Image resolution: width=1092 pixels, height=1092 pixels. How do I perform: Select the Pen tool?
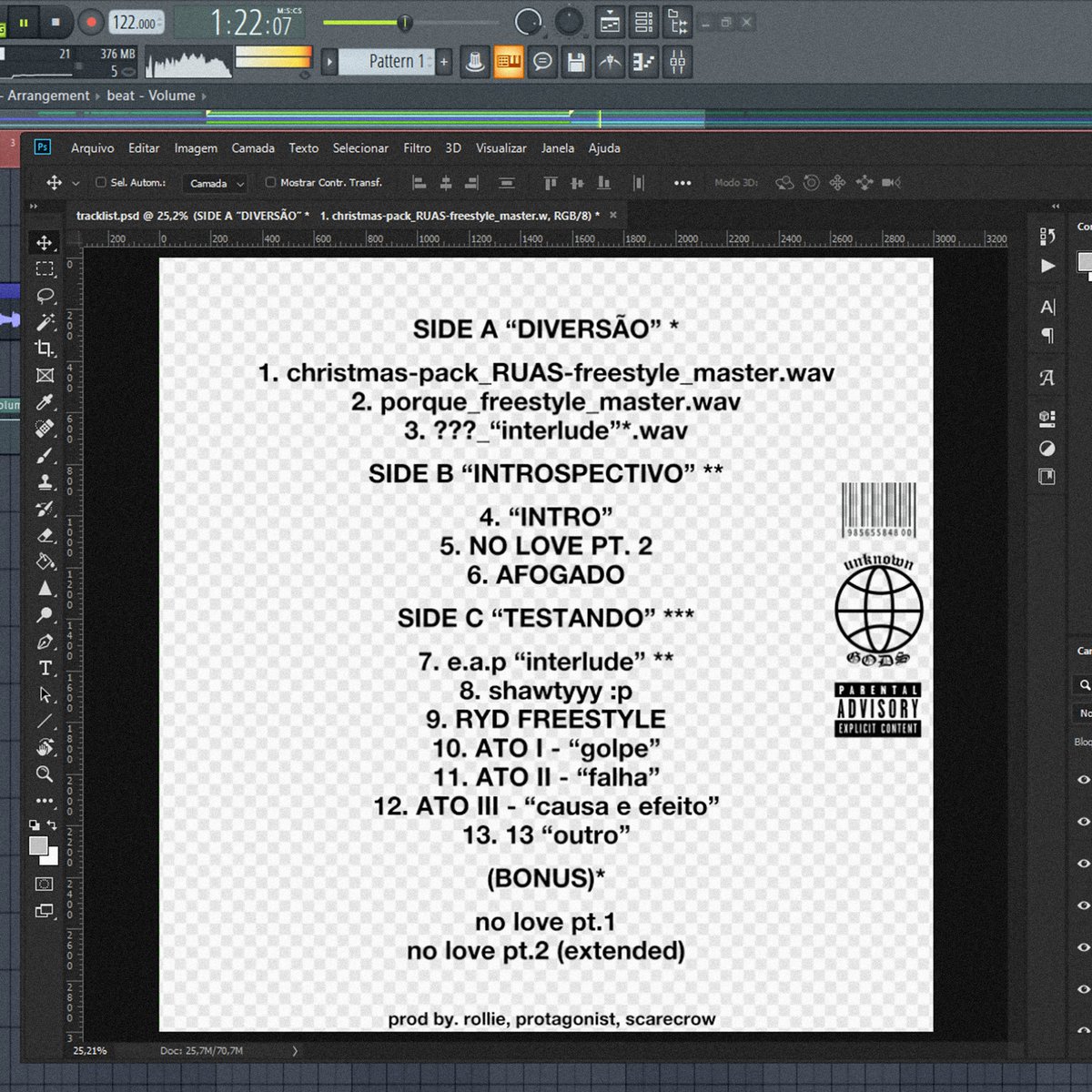[x=44, y=642]
